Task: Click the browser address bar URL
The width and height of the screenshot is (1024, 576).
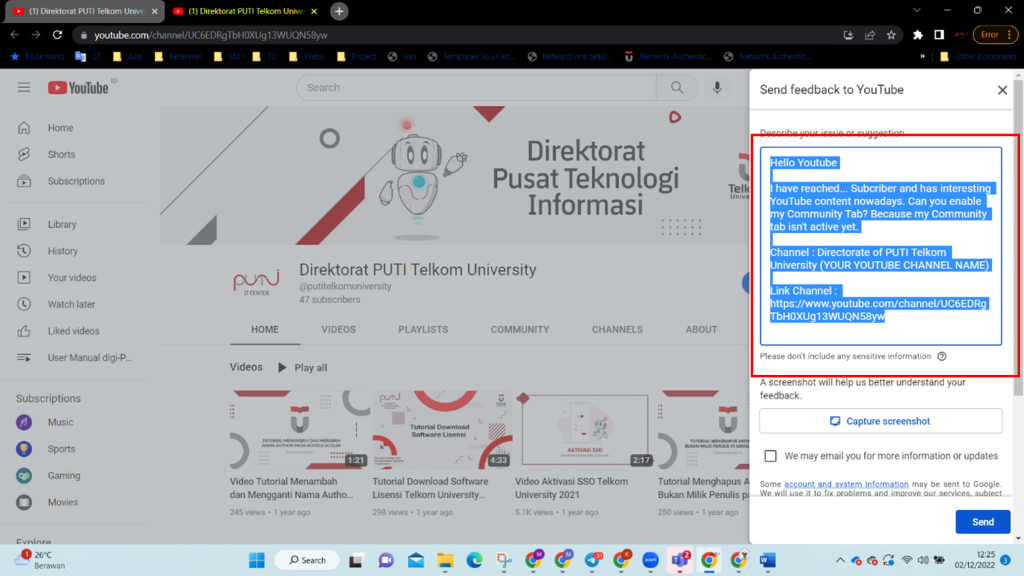Action: tap(211, 35)
